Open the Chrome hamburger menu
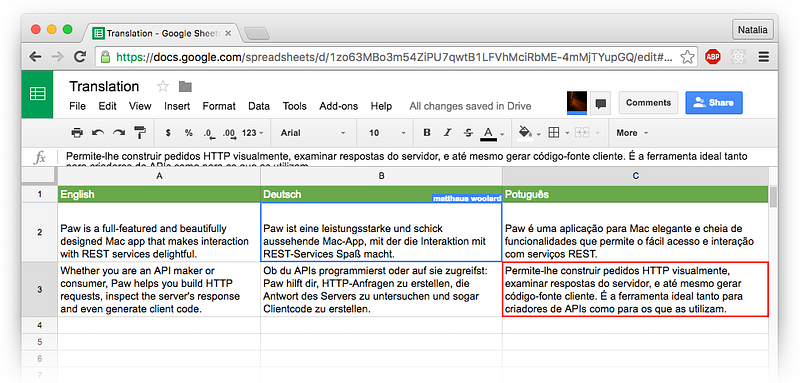Image resolution: width=800 pixels, height=383 pixels. (764, 57)
